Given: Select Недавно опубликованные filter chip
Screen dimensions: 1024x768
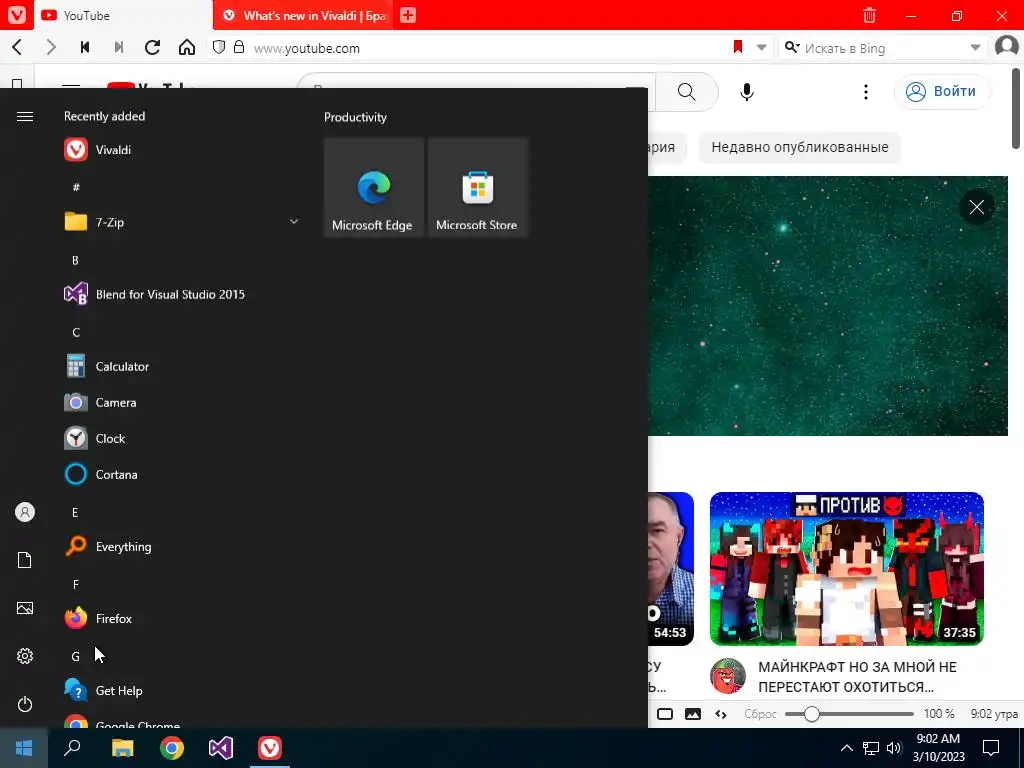Looking at the screenshot, I should 799,147.
